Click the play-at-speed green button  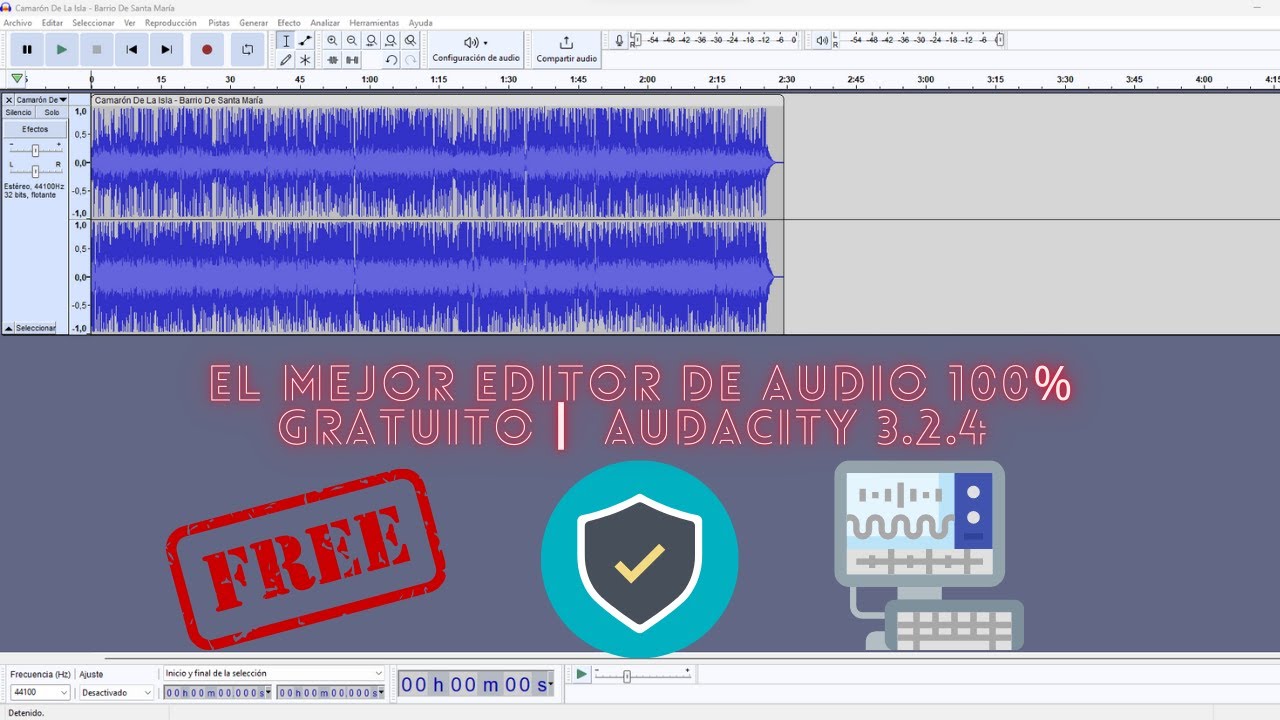pyautogui.click(x=581, y=675)
